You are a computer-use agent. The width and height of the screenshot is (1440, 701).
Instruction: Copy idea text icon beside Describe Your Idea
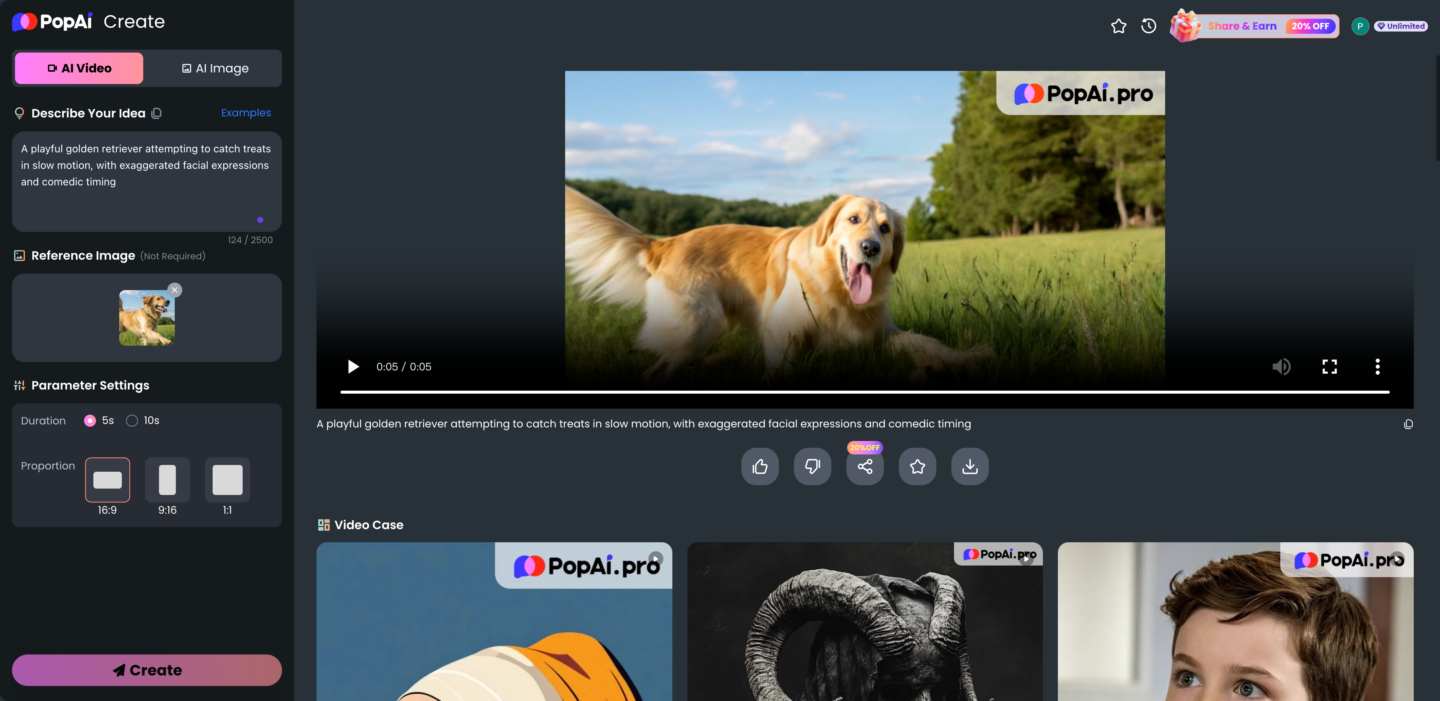[x=156, y=114]
